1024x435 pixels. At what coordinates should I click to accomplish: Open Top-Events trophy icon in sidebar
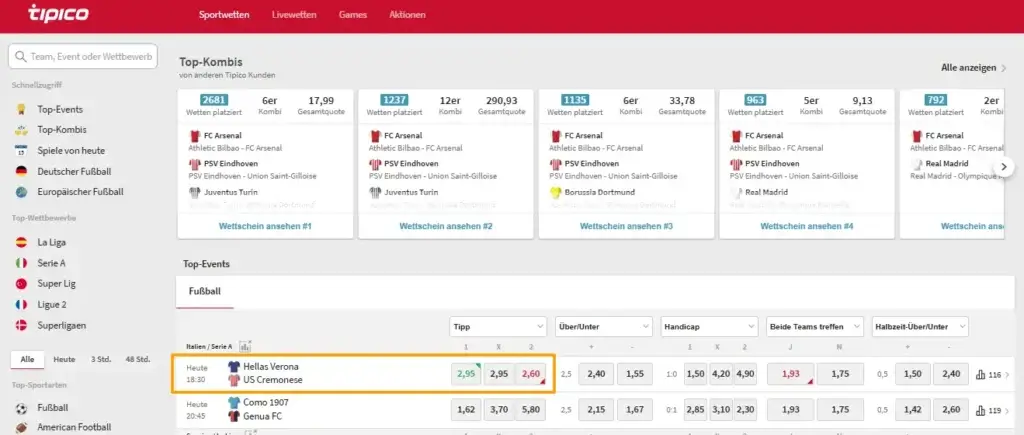tap(20, 109)
